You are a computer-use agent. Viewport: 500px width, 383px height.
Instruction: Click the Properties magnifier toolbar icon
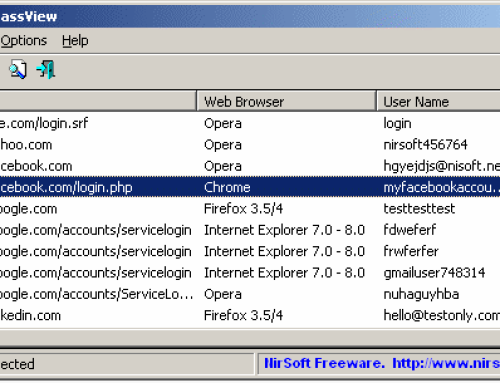coord(18,69)
